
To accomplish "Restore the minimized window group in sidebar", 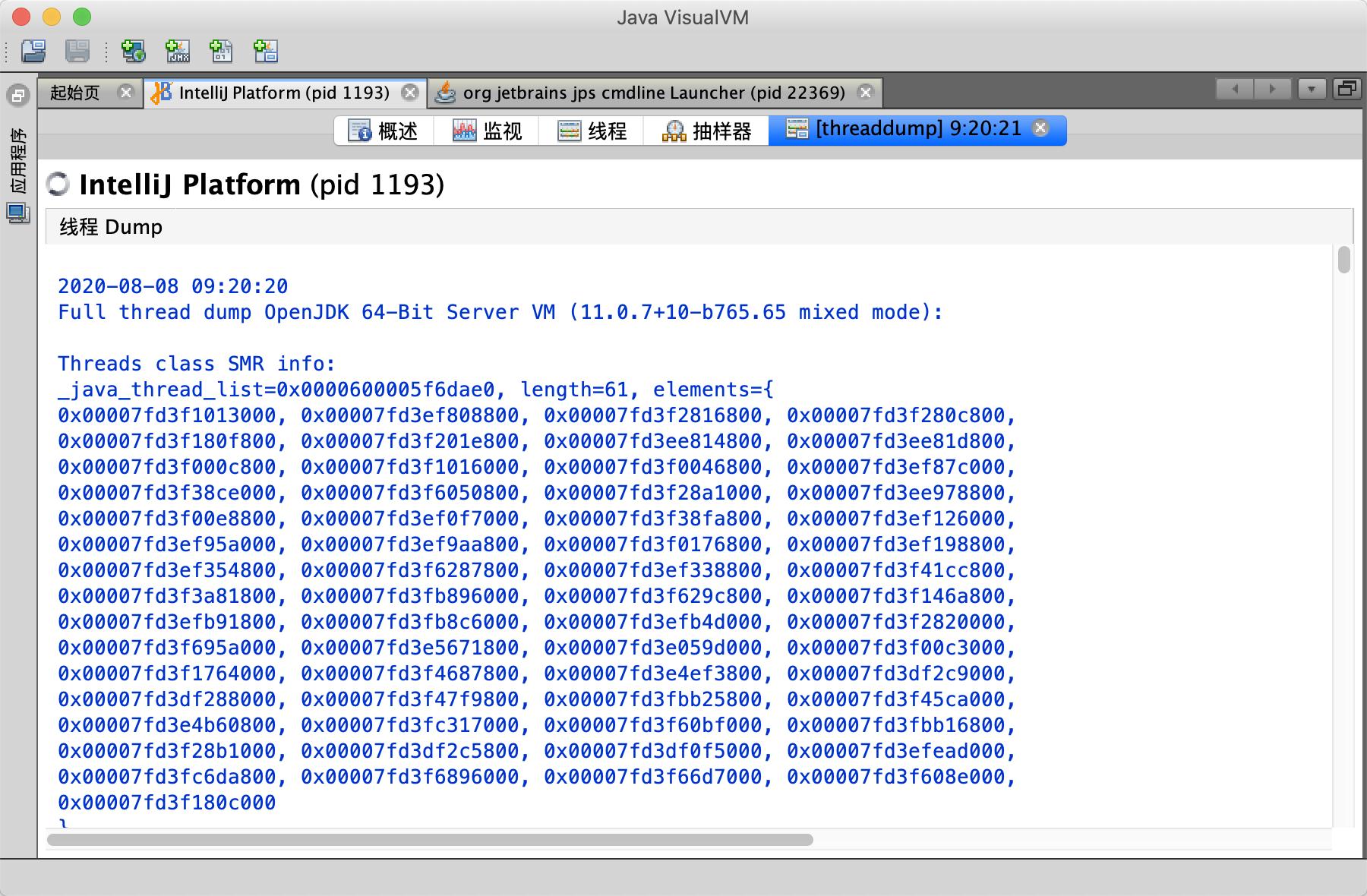I will click(17, 95).
